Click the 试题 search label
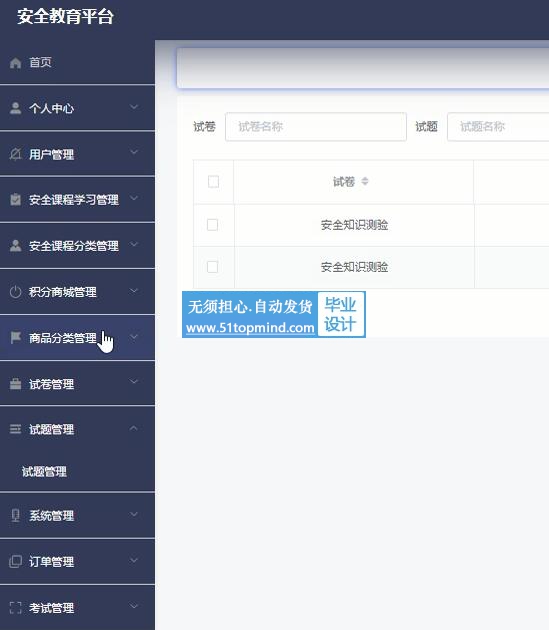549x630 pixels. 426,127
